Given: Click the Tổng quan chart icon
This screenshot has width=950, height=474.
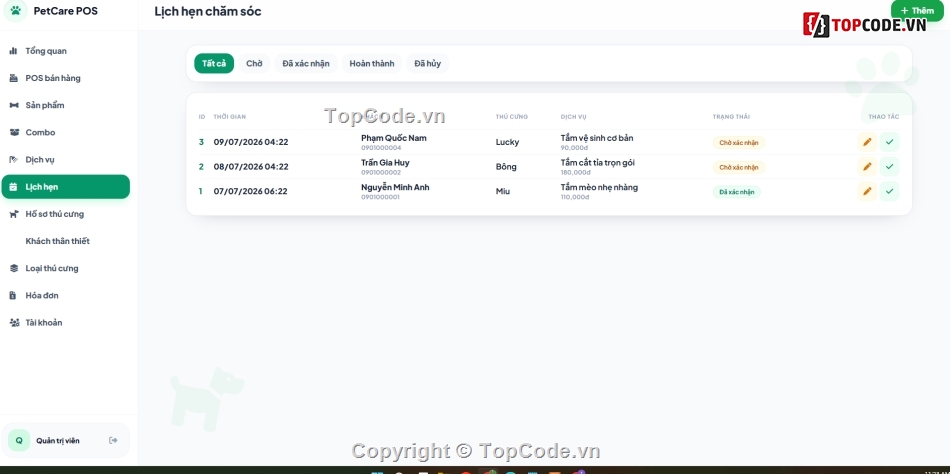Looking at the screenshot, I should coord(13,51).
